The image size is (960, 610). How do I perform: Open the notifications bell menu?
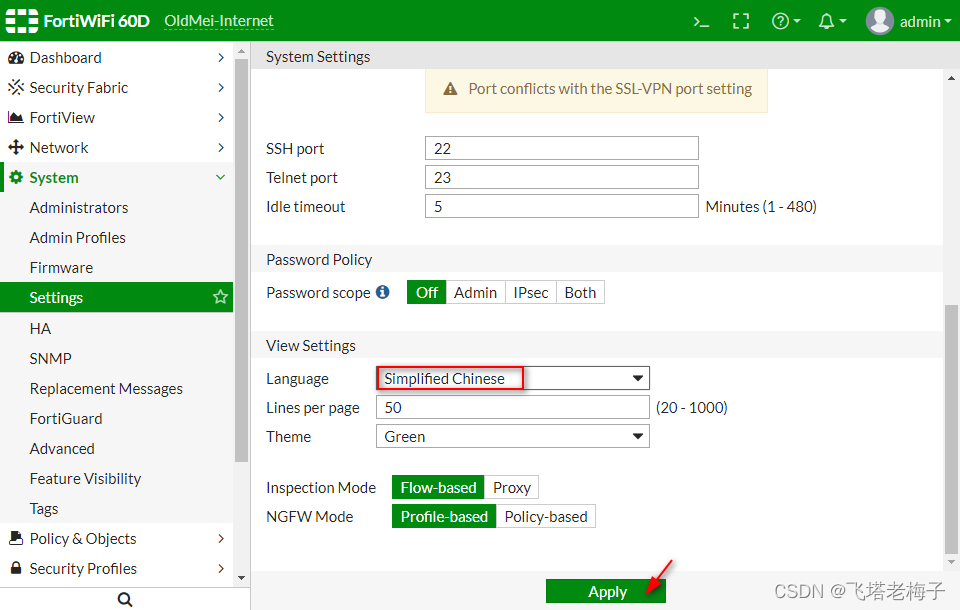832,21
